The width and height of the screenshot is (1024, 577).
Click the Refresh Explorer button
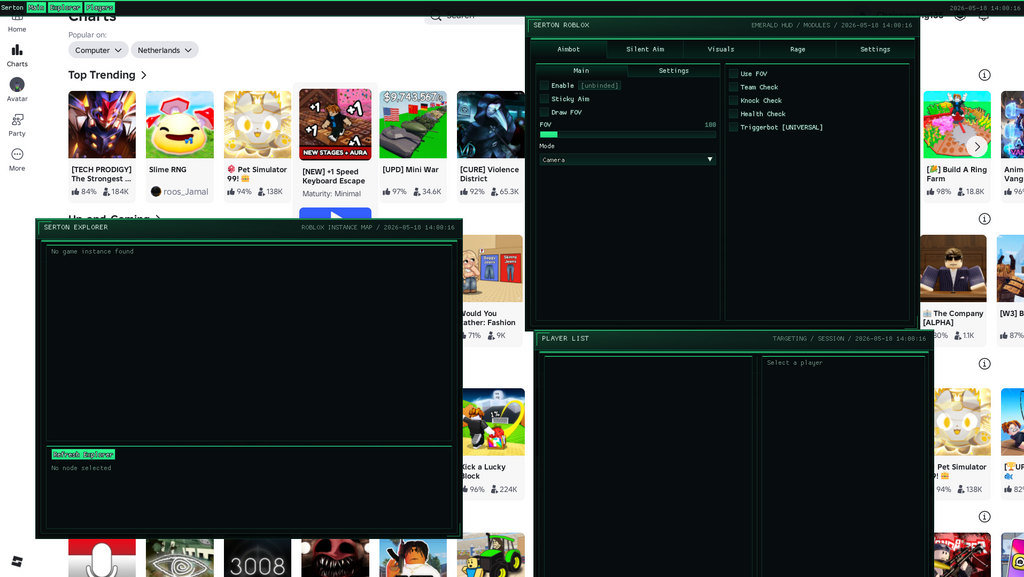click(x=83, y=454)
